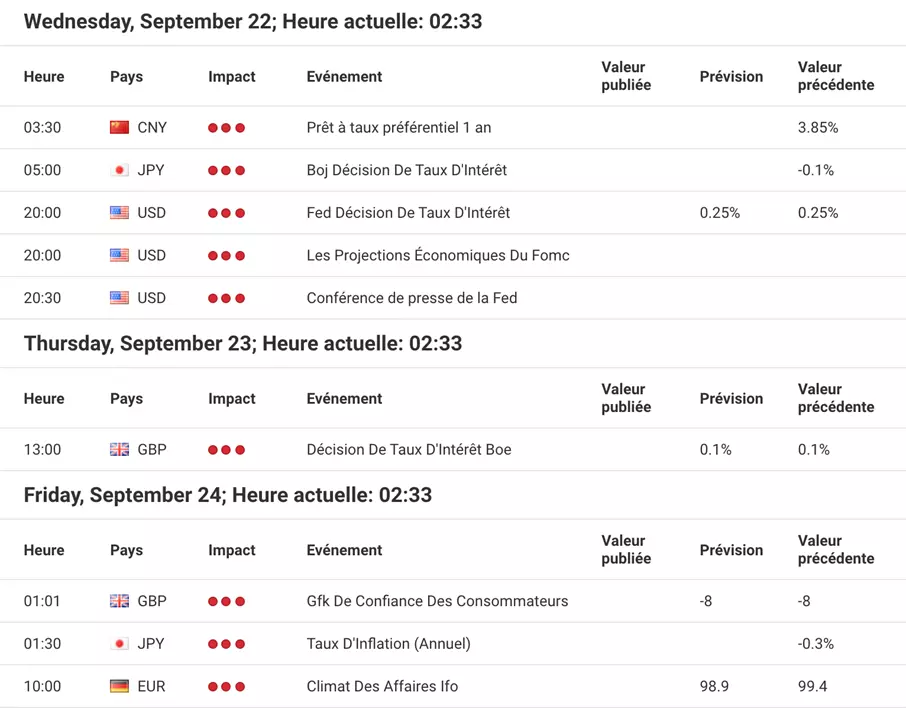906x708 pixels.
Task: Click US flag beside Fed Décision row
Action: point(120,213)
